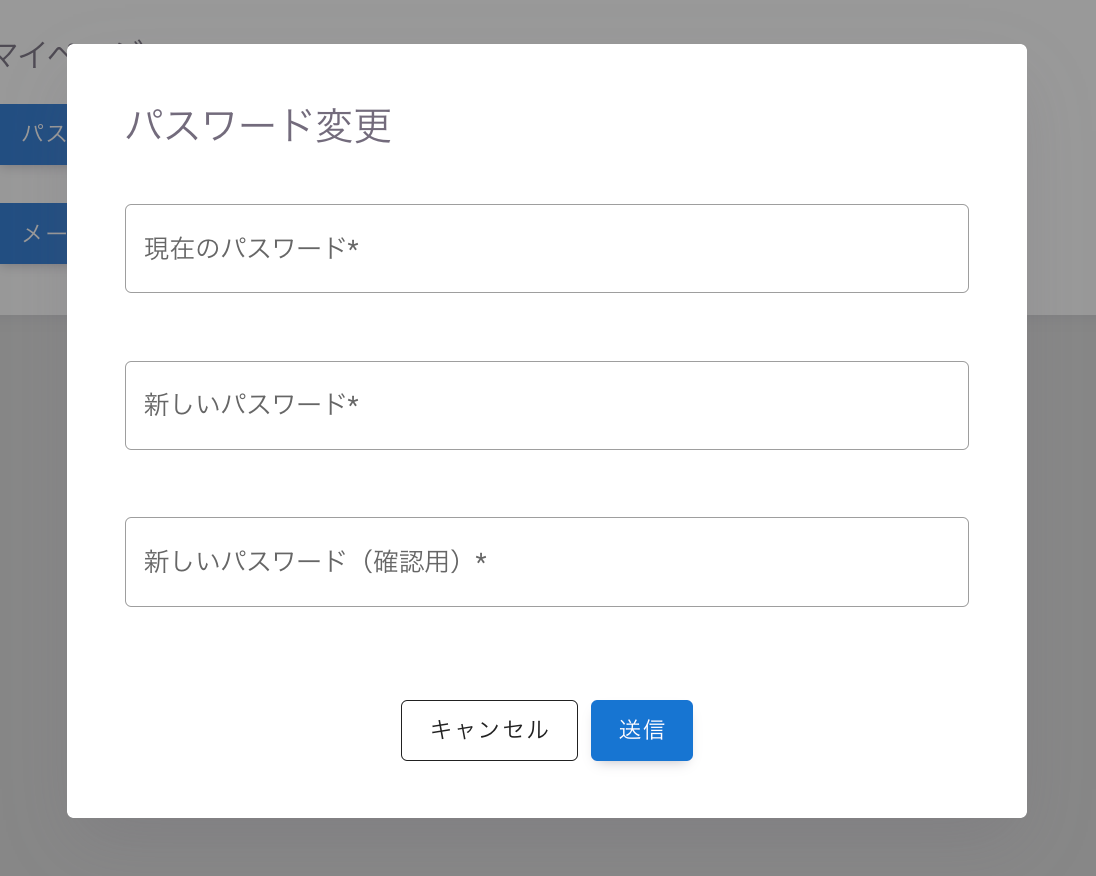Click the asterisk after 現在のパスワード

353,248
